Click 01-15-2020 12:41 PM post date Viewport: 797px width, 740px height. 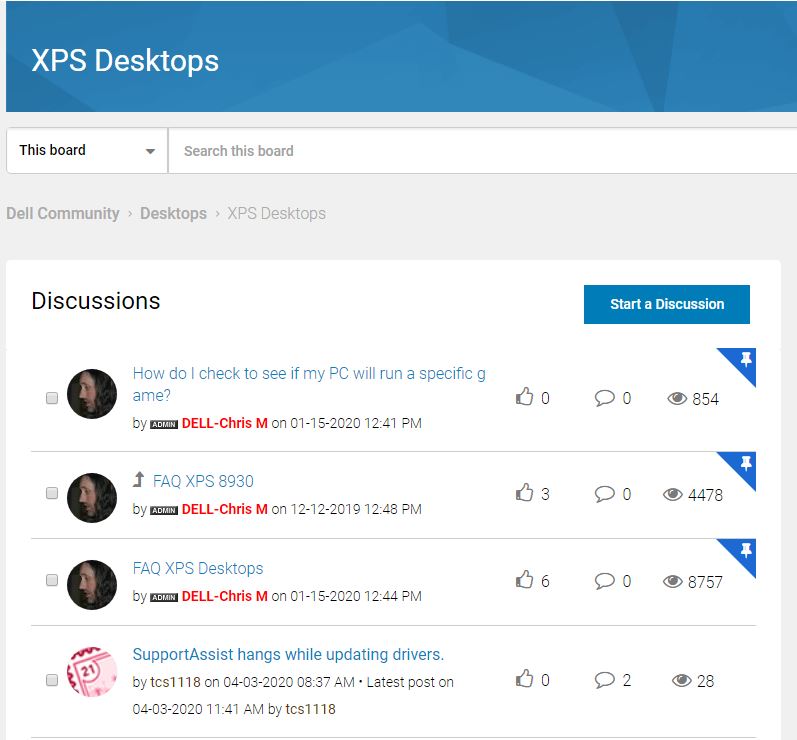[356, 423]
